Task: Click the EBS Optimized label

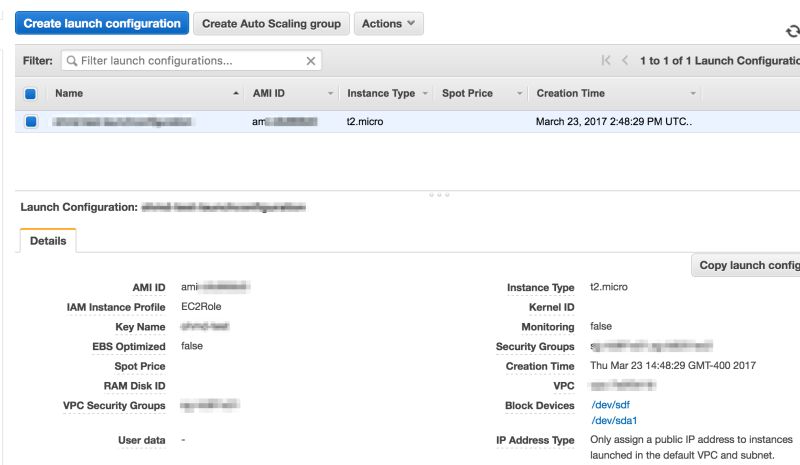Action: pyautogui.click(x=129, y=347)
